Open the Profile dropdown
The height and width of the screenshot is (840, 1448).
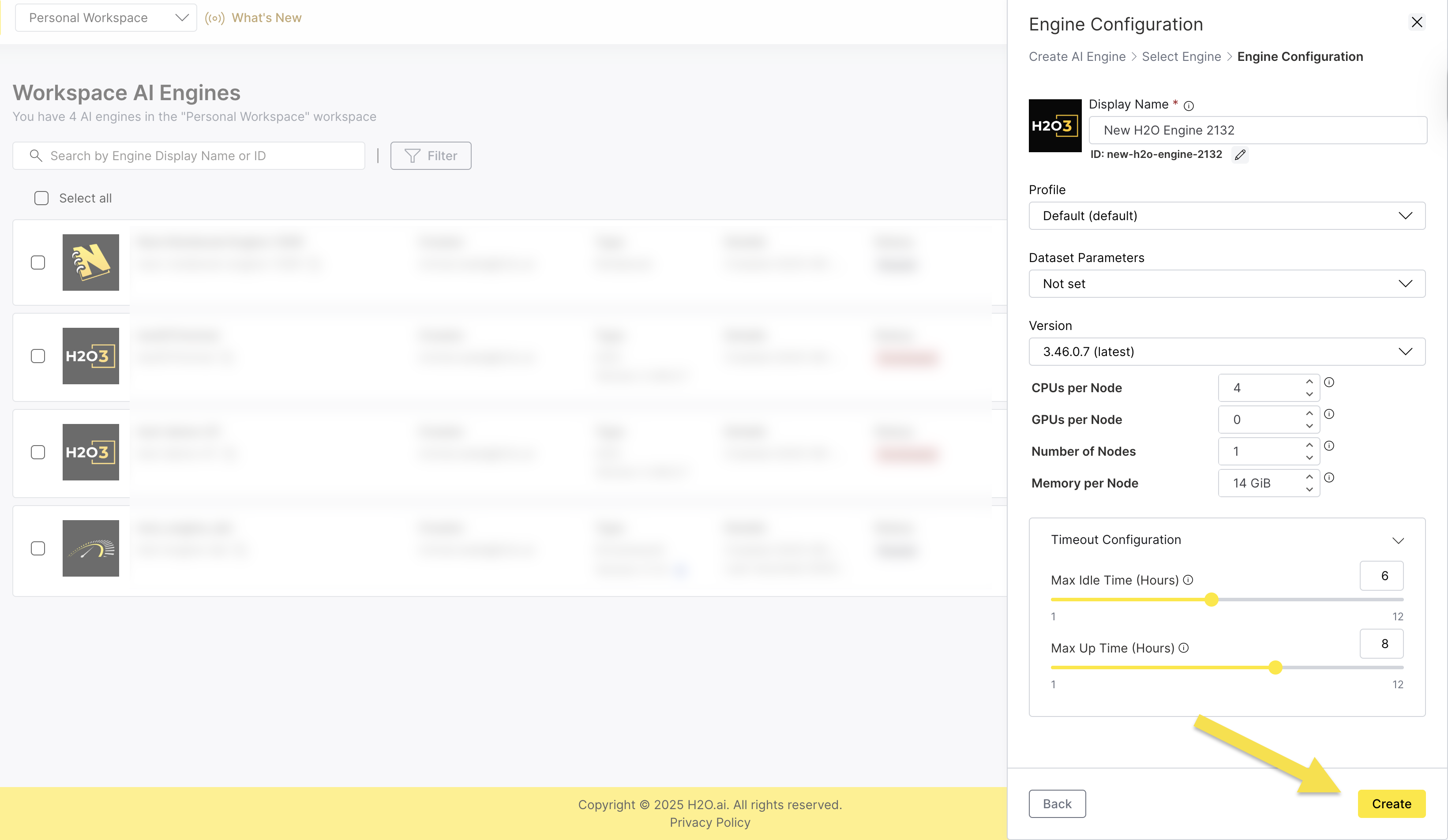[1227, 215]
